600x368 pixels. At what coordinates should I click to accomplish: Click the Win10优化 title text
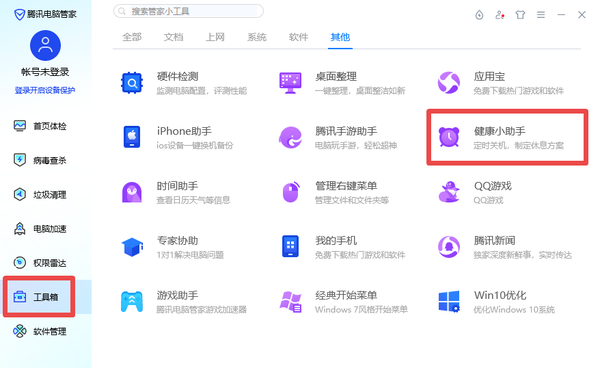pyautogui.click(x=500, y=295)
